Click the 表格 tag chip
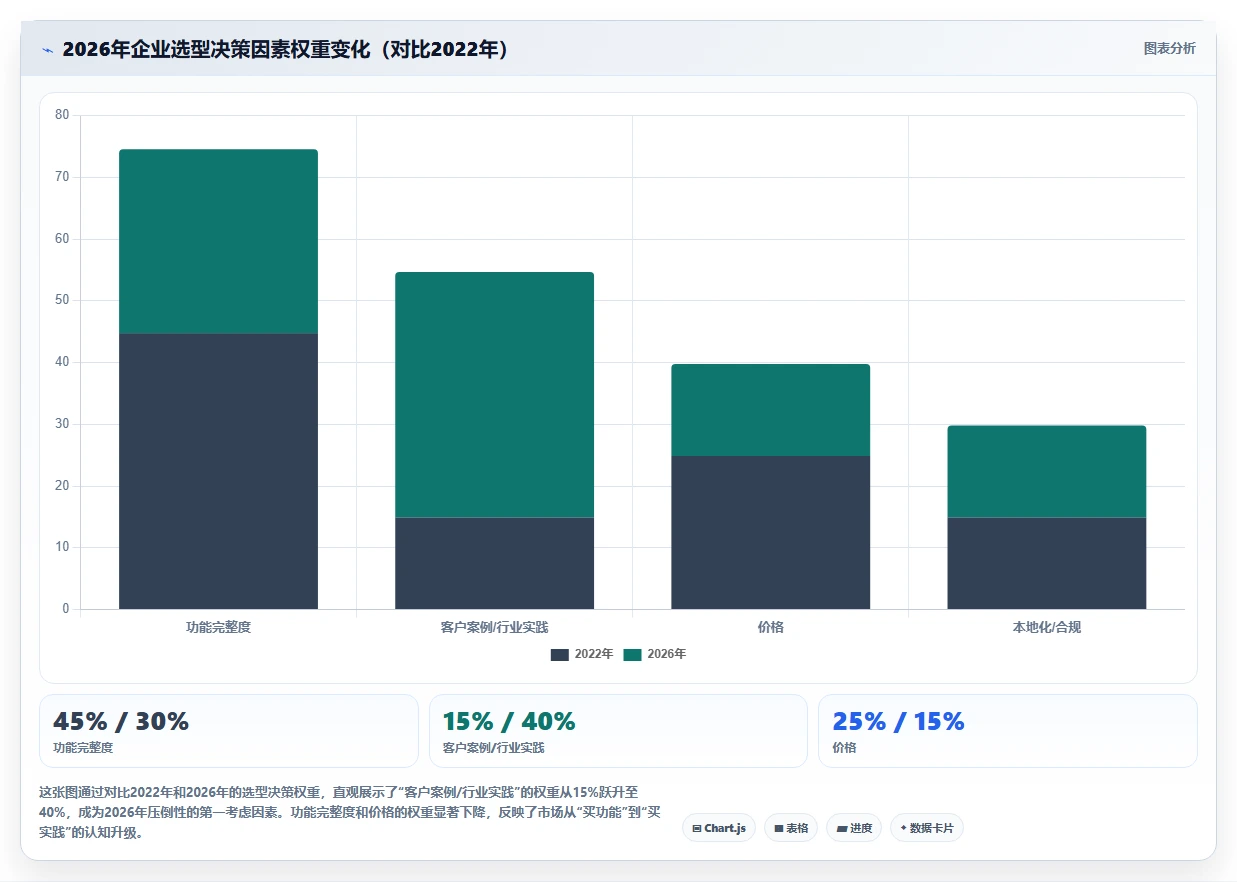Viewport: 1237px width, 882px height. tap(791, 828)
